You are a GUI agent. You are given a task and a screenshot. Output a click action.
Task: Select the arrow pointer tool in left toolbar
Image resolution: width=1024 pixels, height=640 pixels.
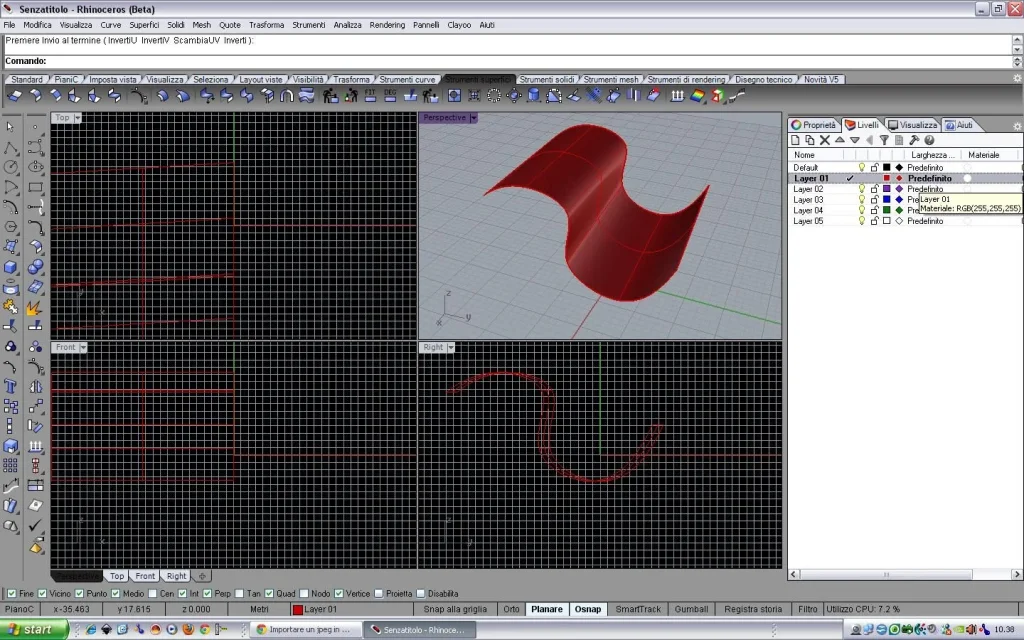click(10, 127)
